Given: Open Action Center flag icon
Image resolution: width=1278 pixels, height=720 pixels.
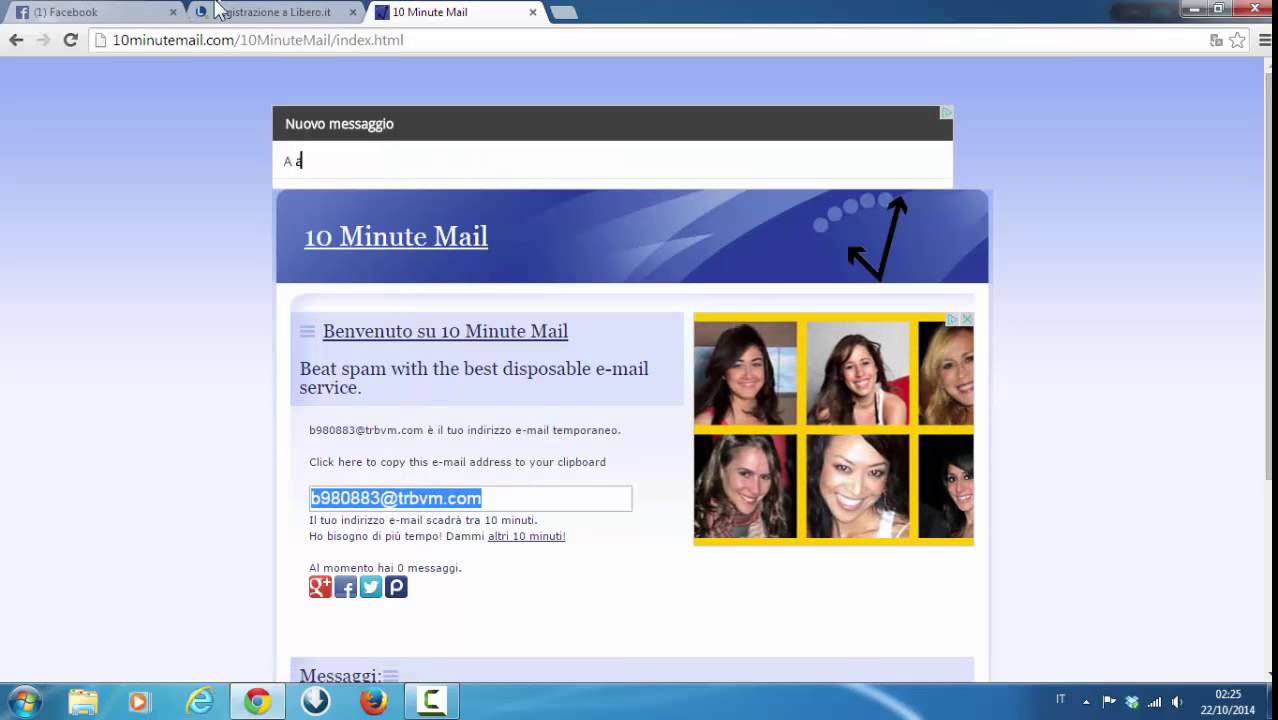Looking at the screenshot, I should 1109,702.
